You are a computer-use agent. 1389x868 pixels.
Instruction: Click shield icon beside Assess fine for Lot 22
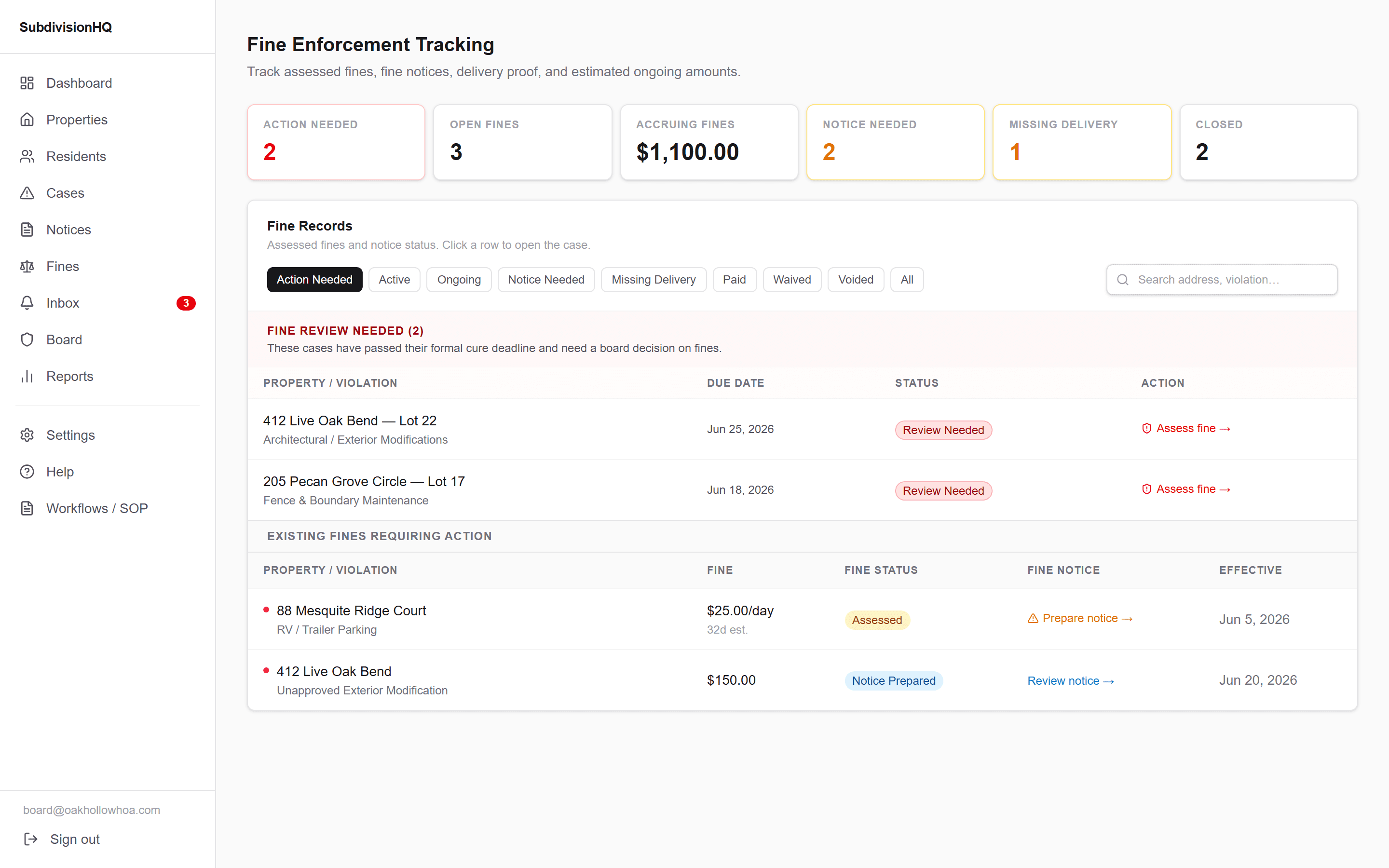tap(1147, 428)
